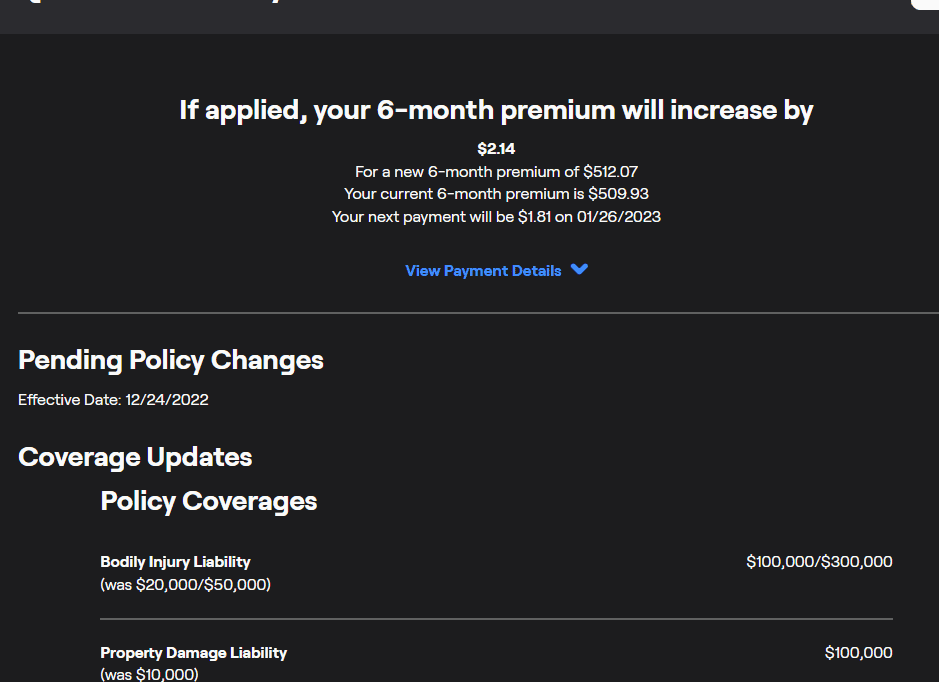Click 'Your current 6-month premium is $509.93'
The width and height of the screenshot is (939, 682).
tap(496, 194)
